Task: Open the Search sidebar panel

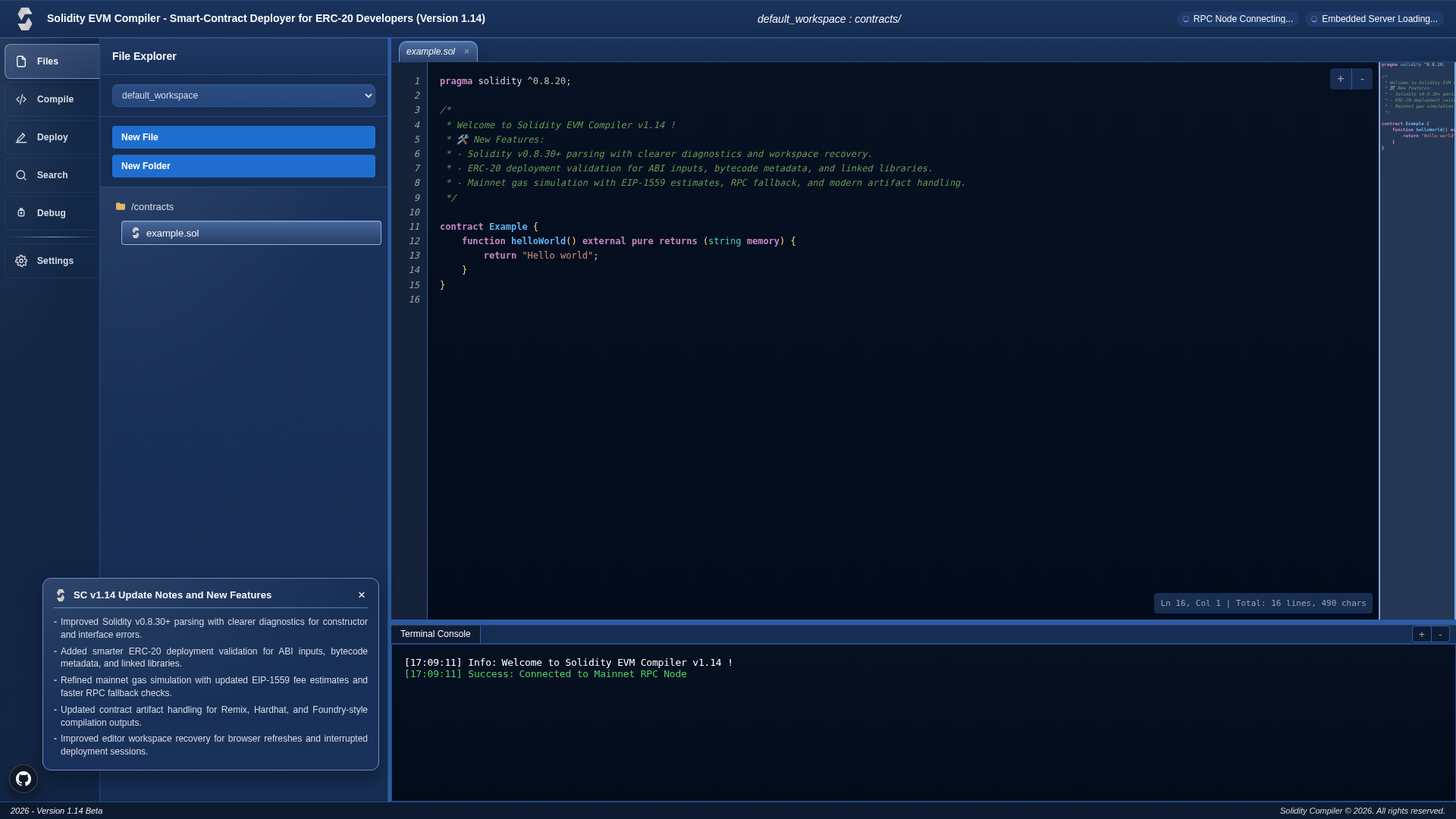Action: 52,175
